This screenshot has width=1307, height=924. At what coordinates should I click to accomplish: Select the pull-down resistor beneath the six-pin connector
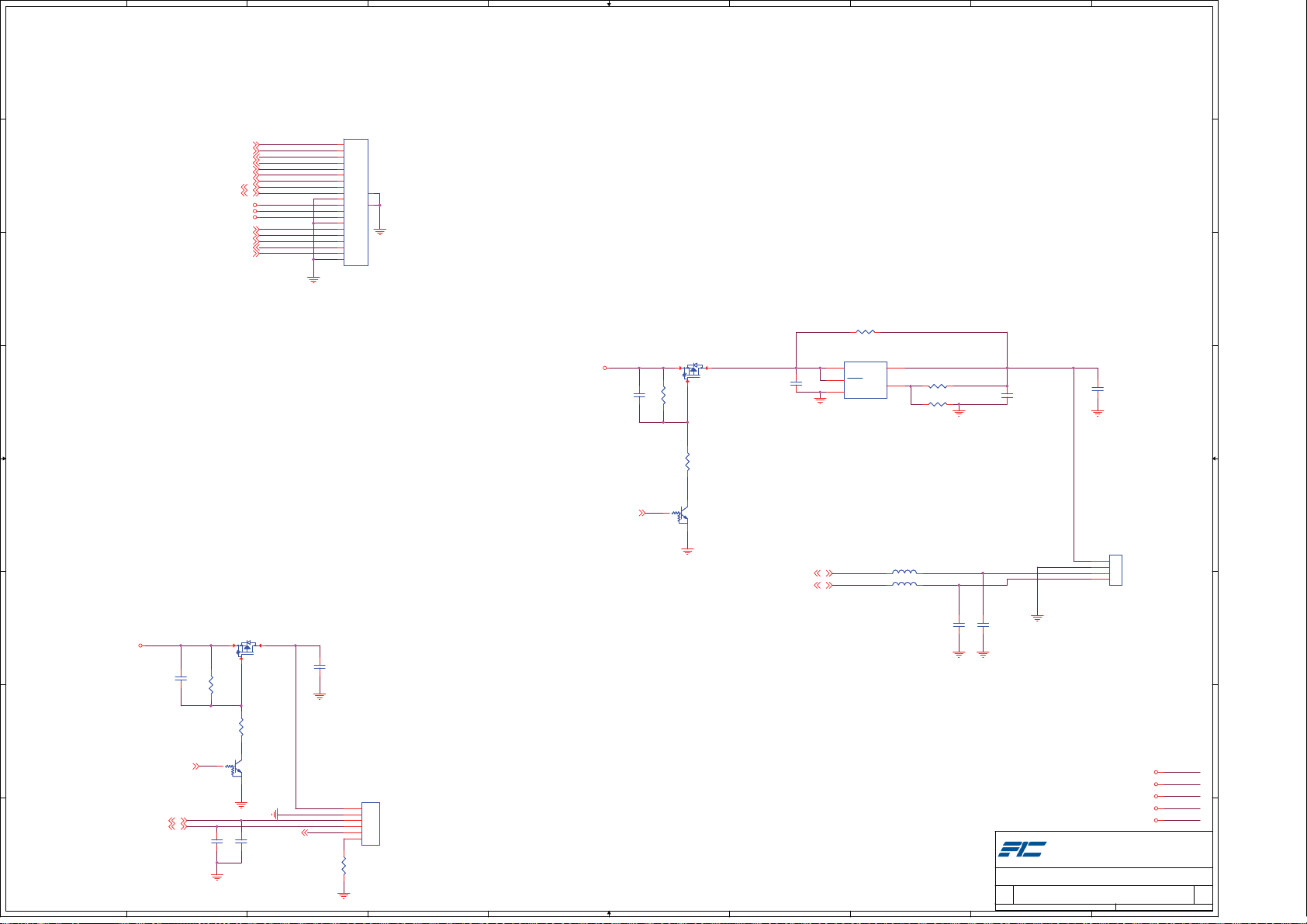click(344, 866)
